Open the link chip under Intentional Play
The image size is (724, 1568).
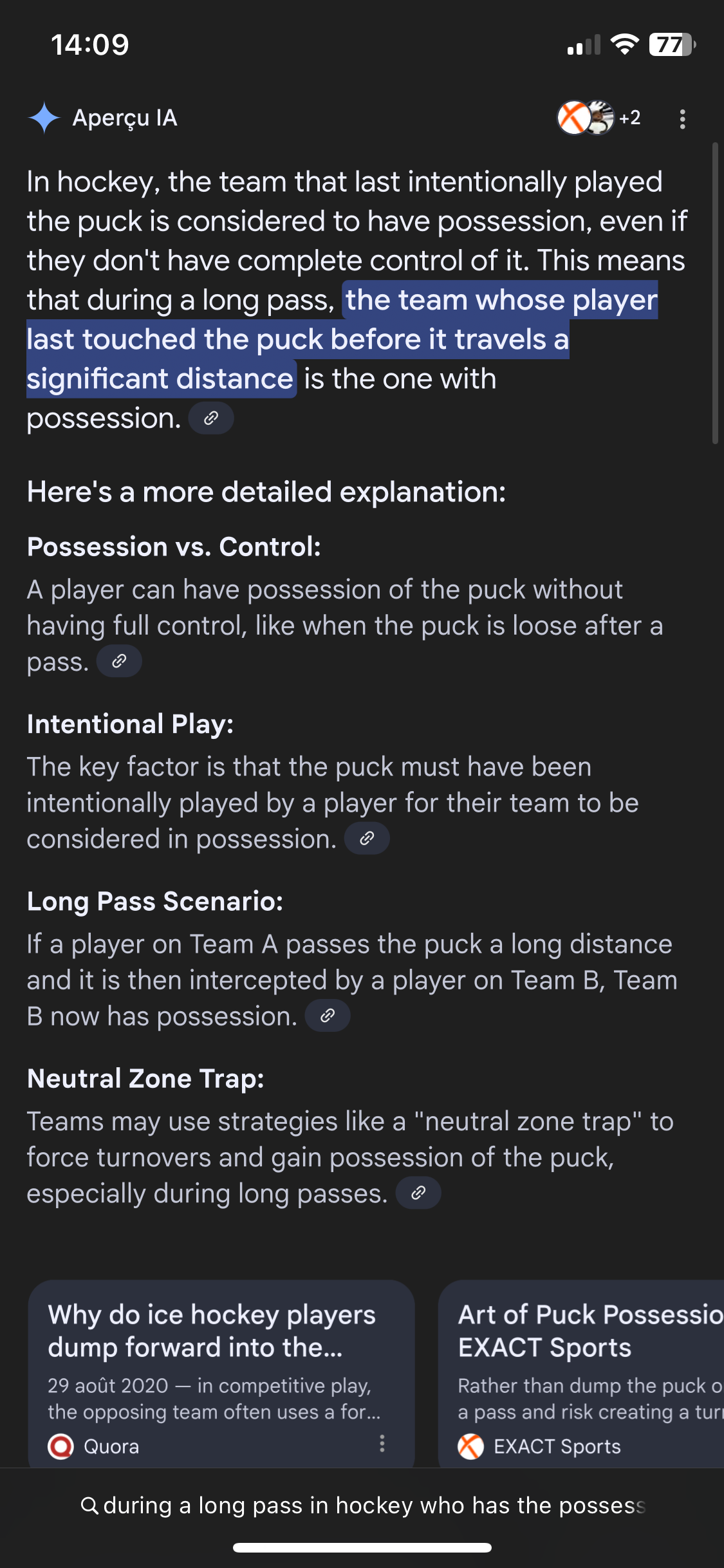click(367, 838)
